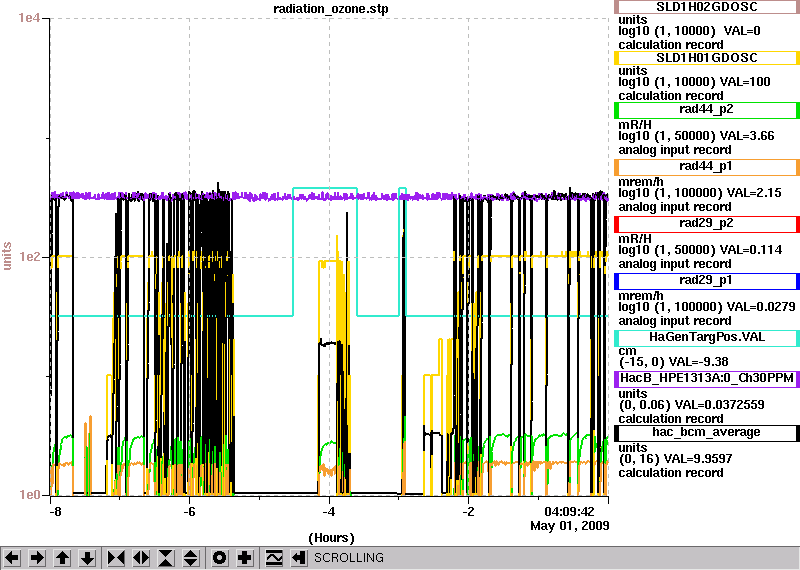
Task: Pan the plot right with the right arrow
Action: [x=37, y=558]
